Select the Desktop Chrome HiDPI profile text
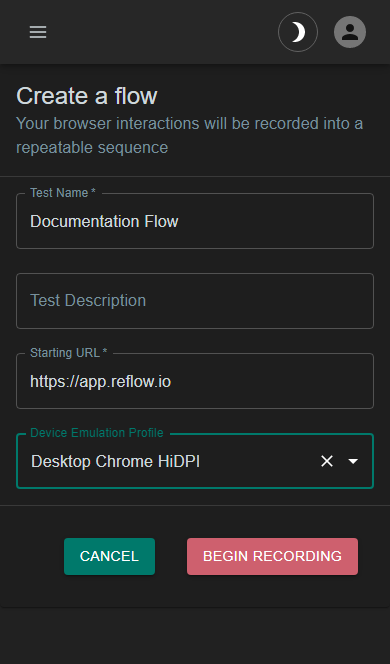 click(115, 461)
